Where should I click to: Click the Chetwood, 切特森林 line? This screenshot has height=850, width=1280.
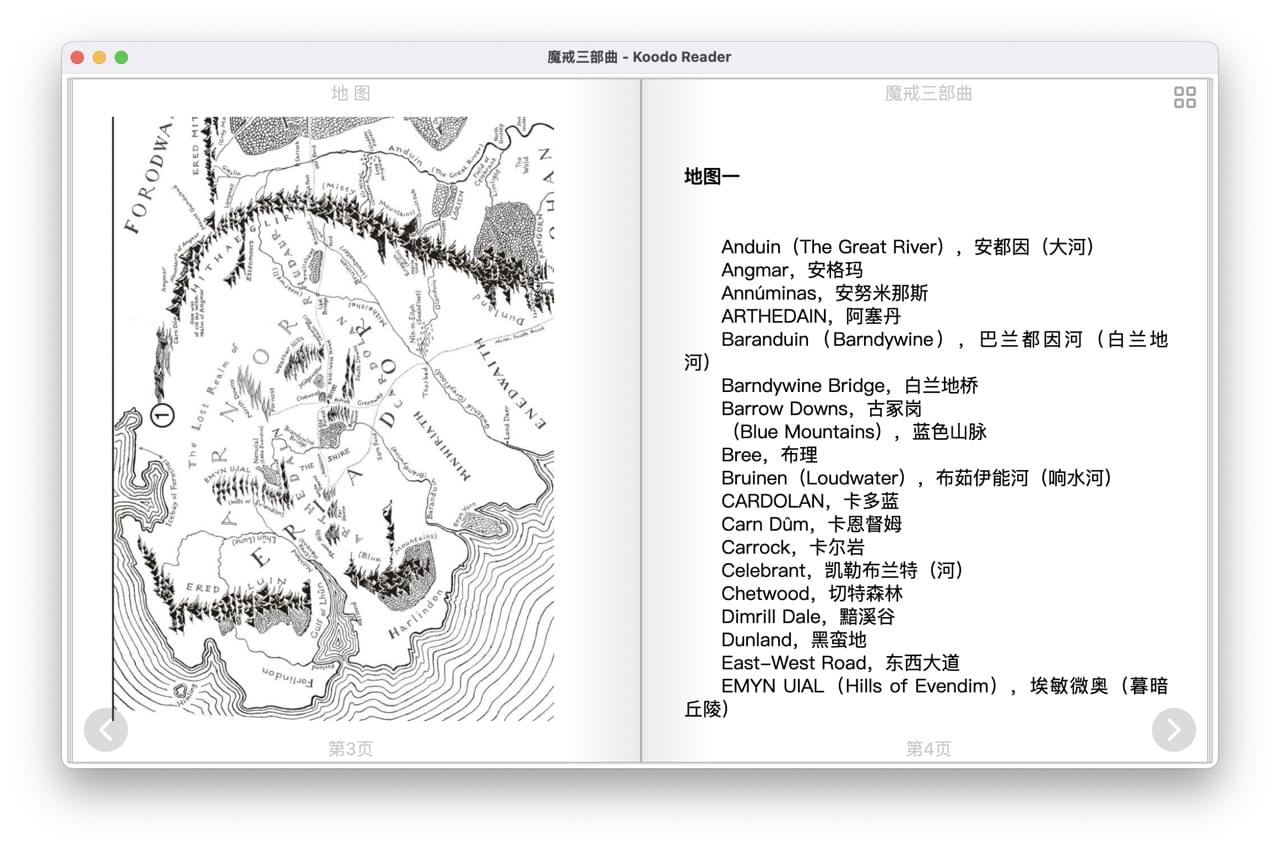(812, 593)
